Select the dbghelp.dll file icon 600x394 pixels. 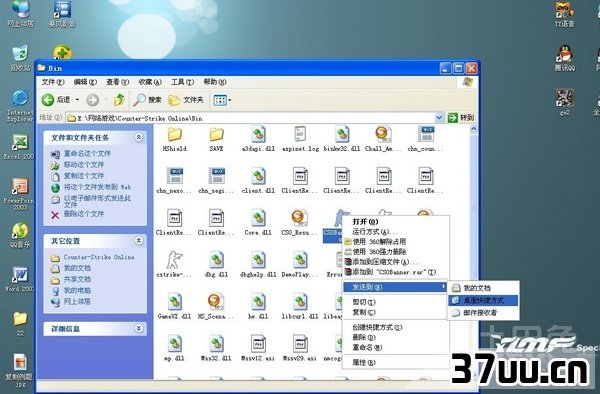258,260
